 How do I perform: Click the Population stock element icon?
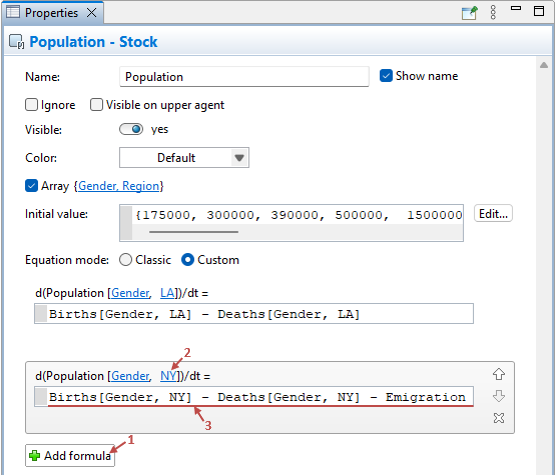16,41
